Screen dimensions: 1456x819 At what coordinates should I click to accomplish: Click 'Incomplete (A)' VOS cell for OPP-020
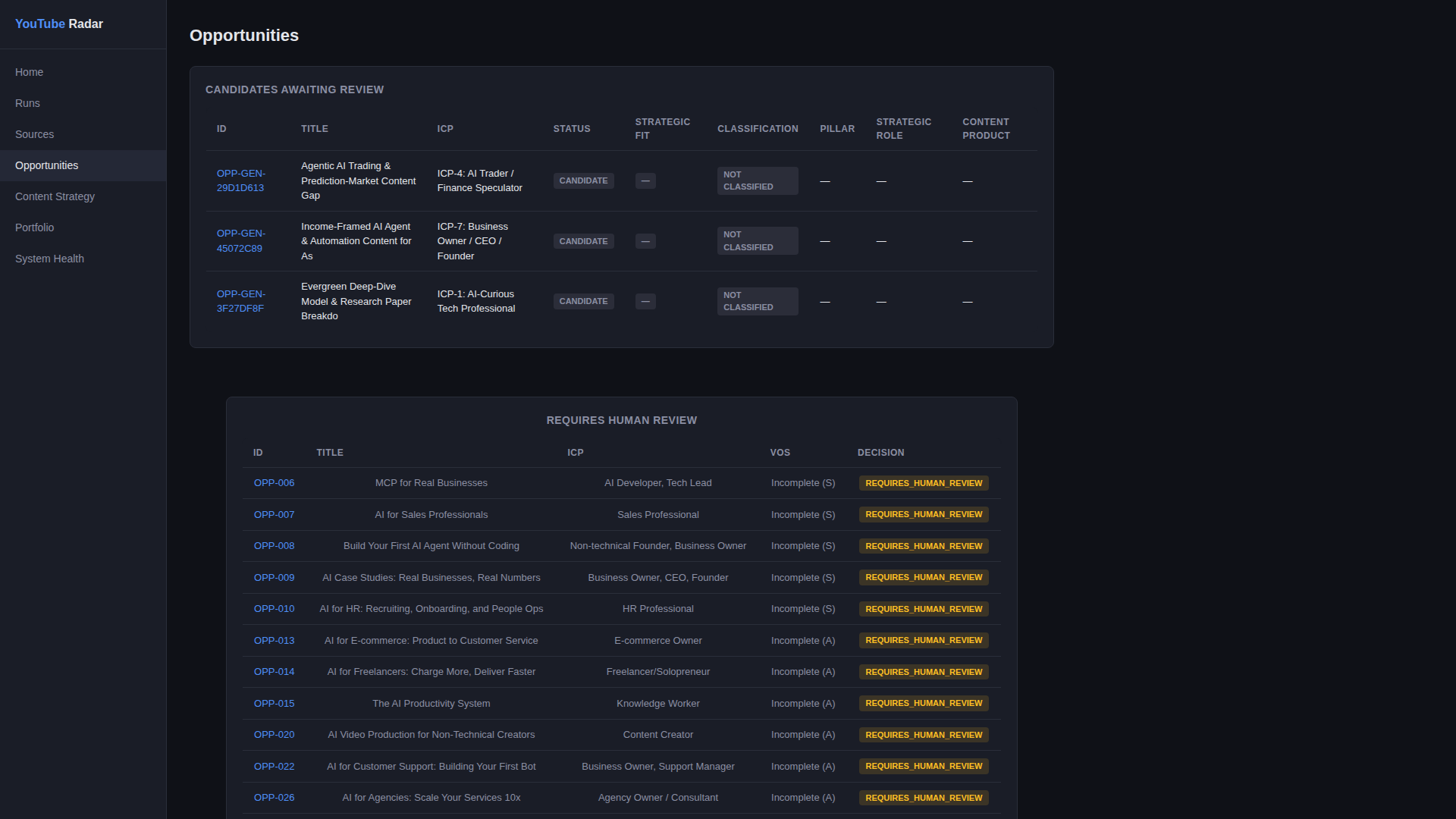pyautogui.click(x=803, y=735)
